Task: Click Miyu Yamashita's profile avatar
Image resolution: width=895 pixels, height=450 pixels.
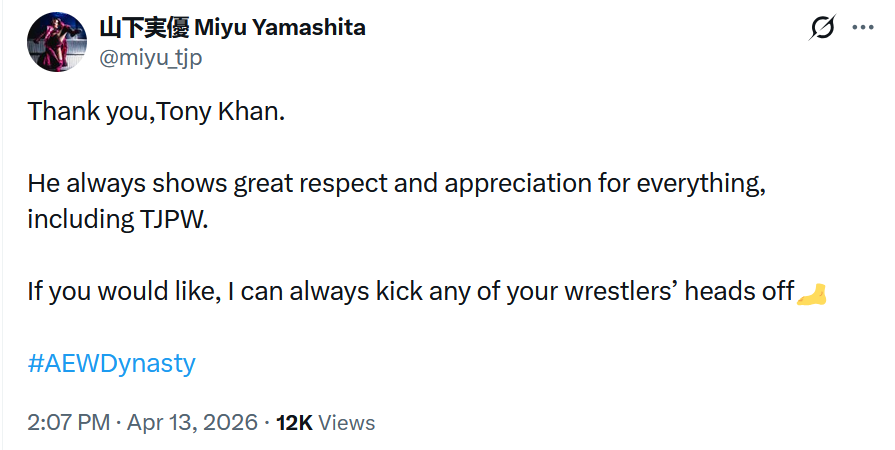Action: click(x=56, y=43)
